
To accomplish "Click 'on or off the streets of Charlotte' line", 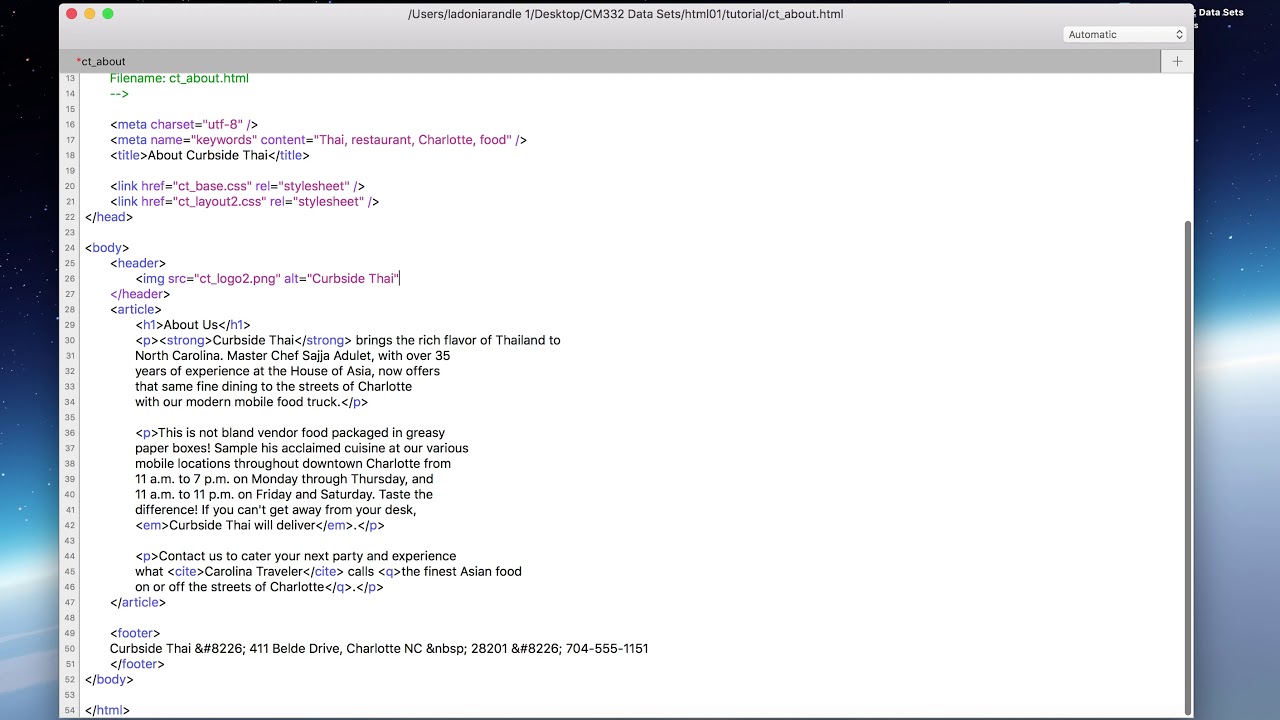I will pyautogui.click(x=260, y=587).
